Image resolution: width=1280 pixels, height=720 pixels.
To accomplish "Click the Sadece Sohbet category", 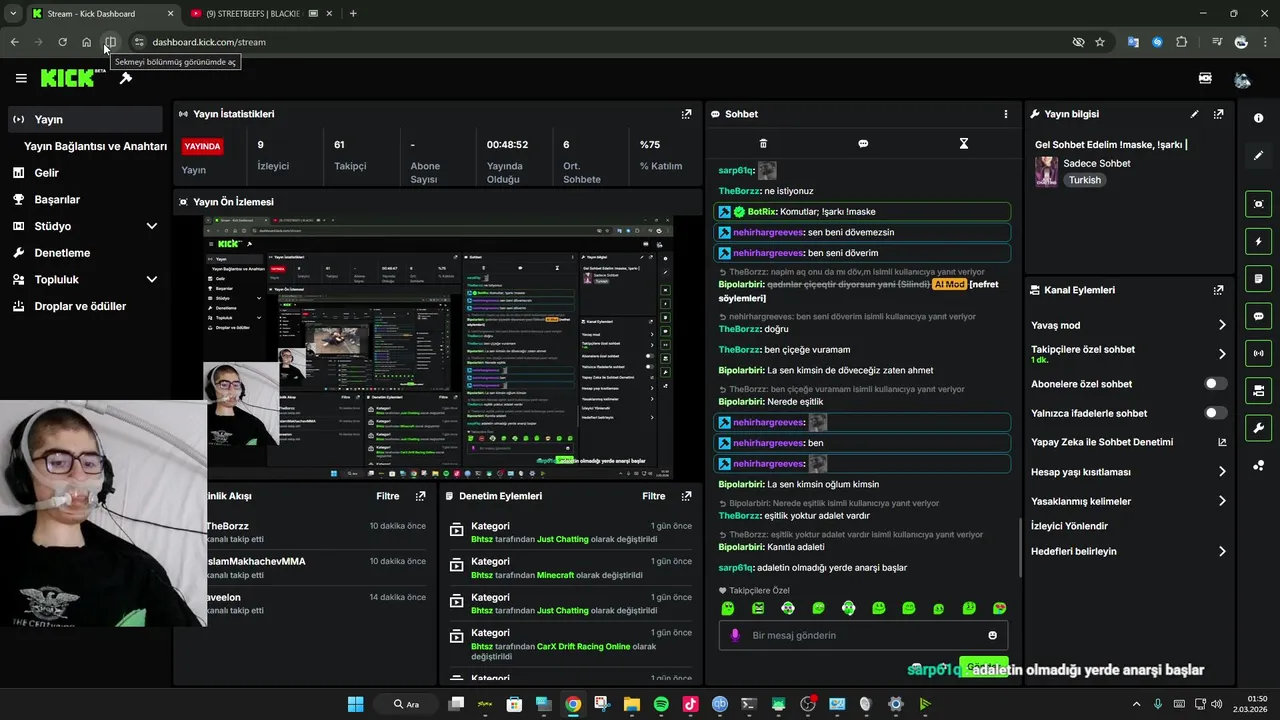I will pos(1096,163).
